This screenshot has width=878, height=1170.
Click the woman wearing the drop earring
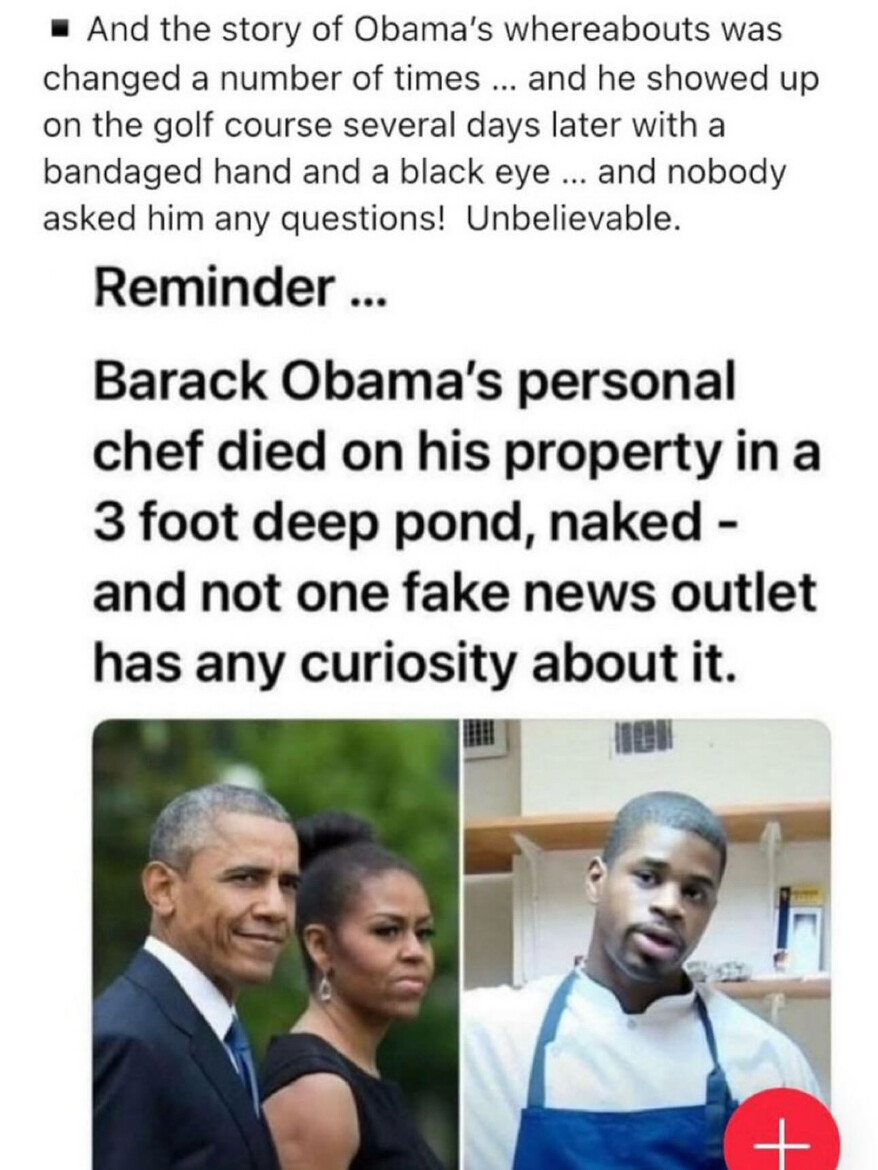[358, 992]
